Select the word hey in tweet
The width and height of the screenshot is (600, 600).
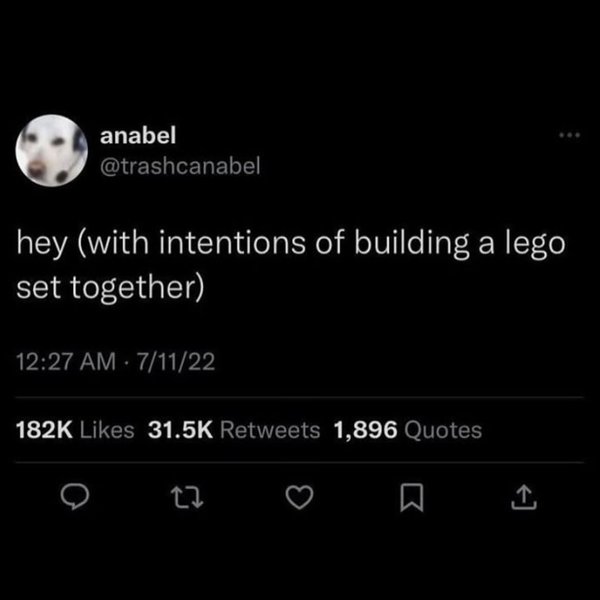coord(42,245)
